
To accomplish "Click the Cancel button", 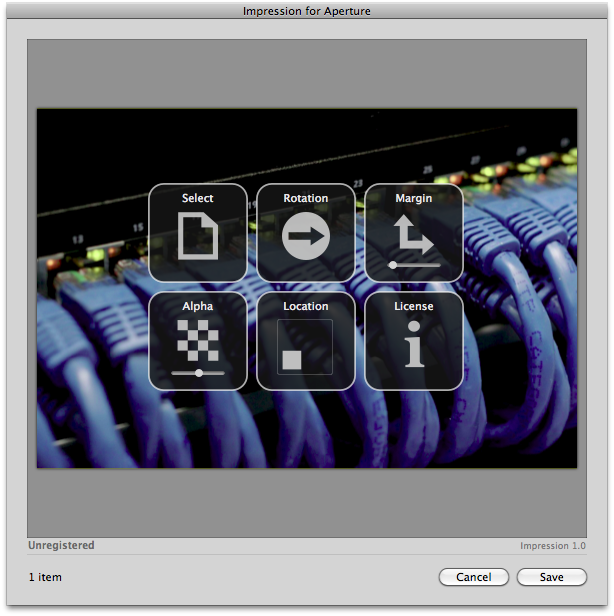I will [x=474, y=577].
